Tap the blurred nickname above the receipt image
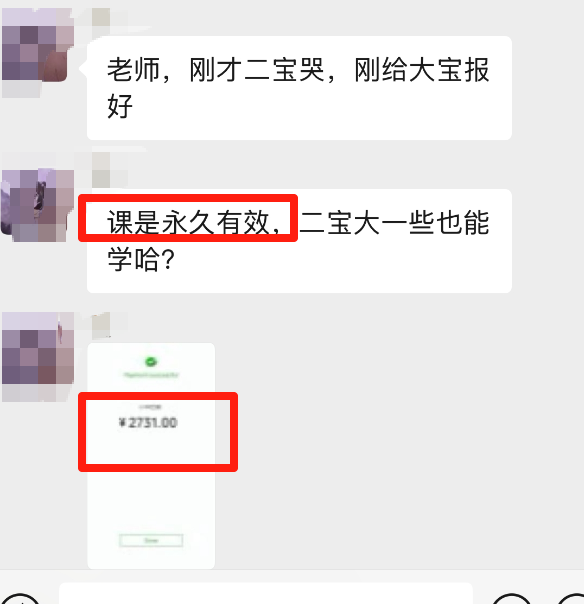The height and width of the screenshot is (604, 584). pos(101,325)
